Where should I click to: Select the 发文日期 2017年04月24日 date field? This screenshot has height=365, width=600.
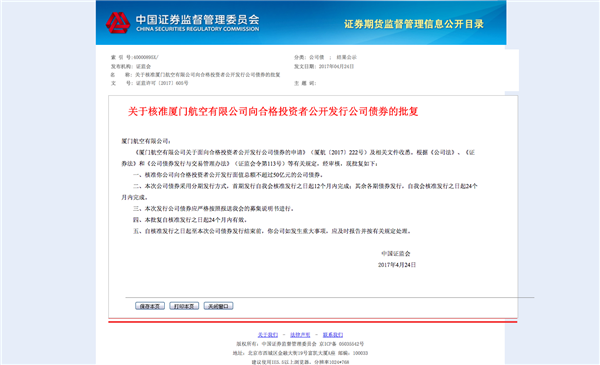[x=324, y=66]
